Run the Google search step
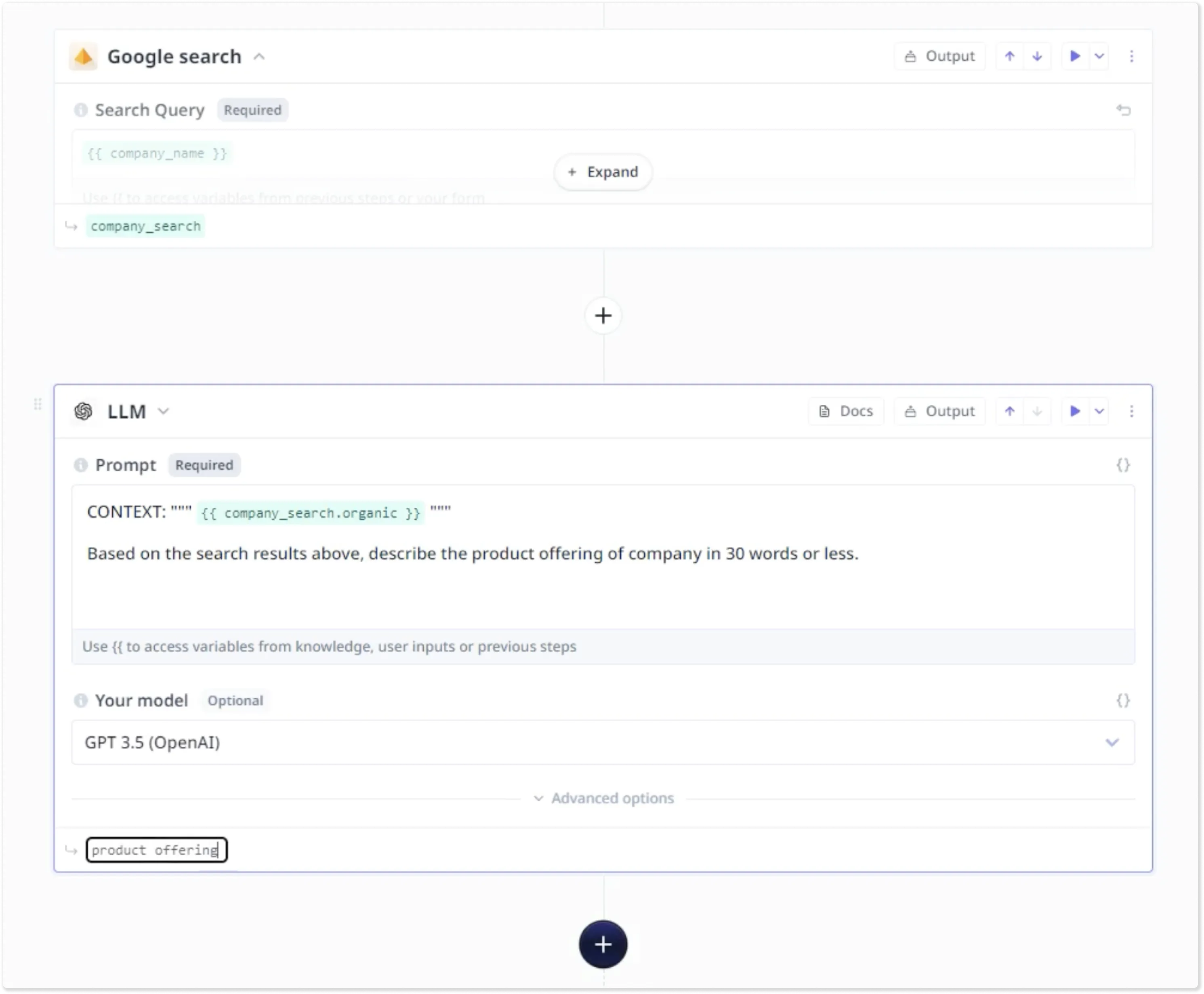 click(1075, 56)
